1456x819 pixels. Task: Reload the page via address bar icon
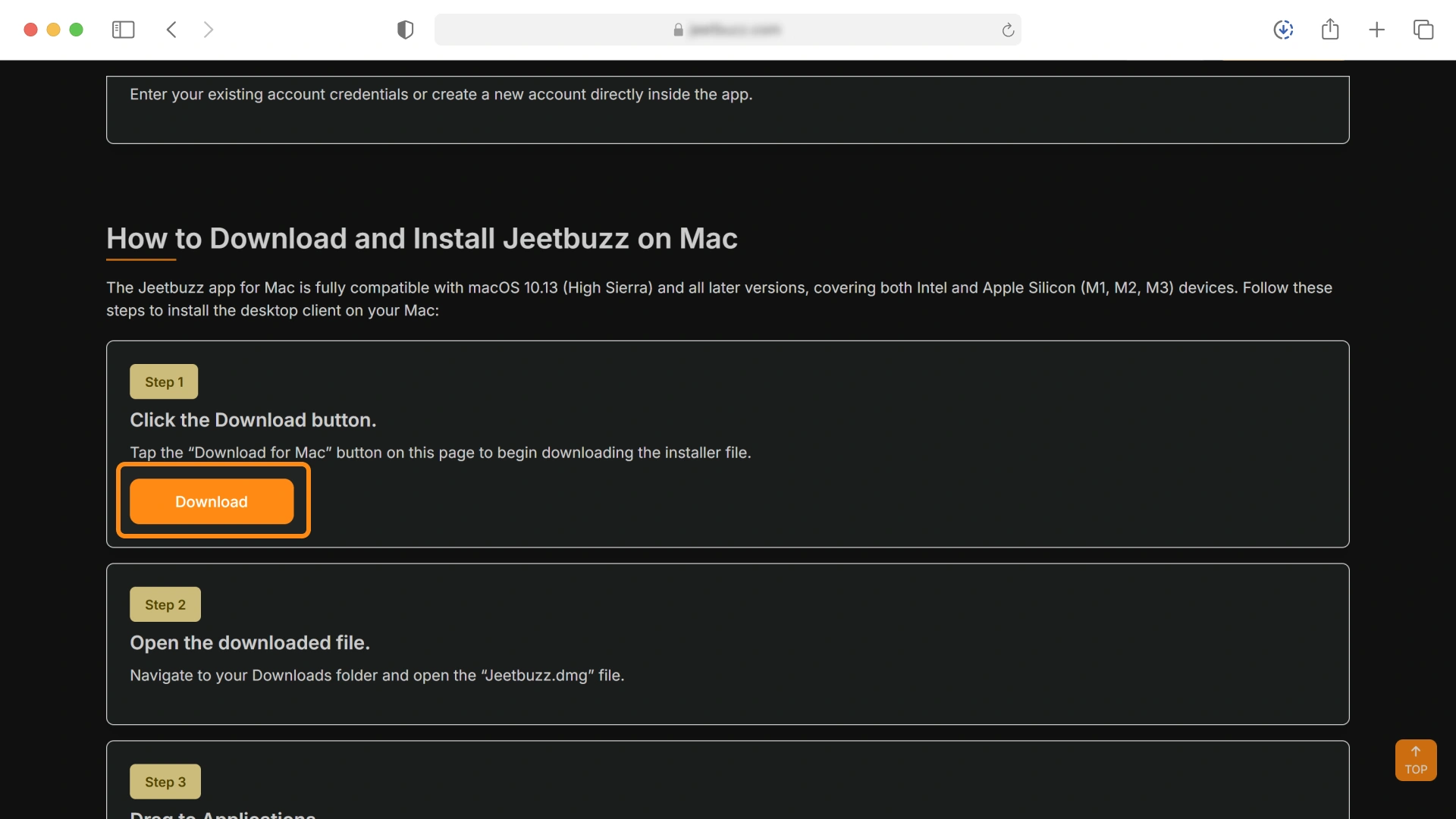click(1008, 30)
